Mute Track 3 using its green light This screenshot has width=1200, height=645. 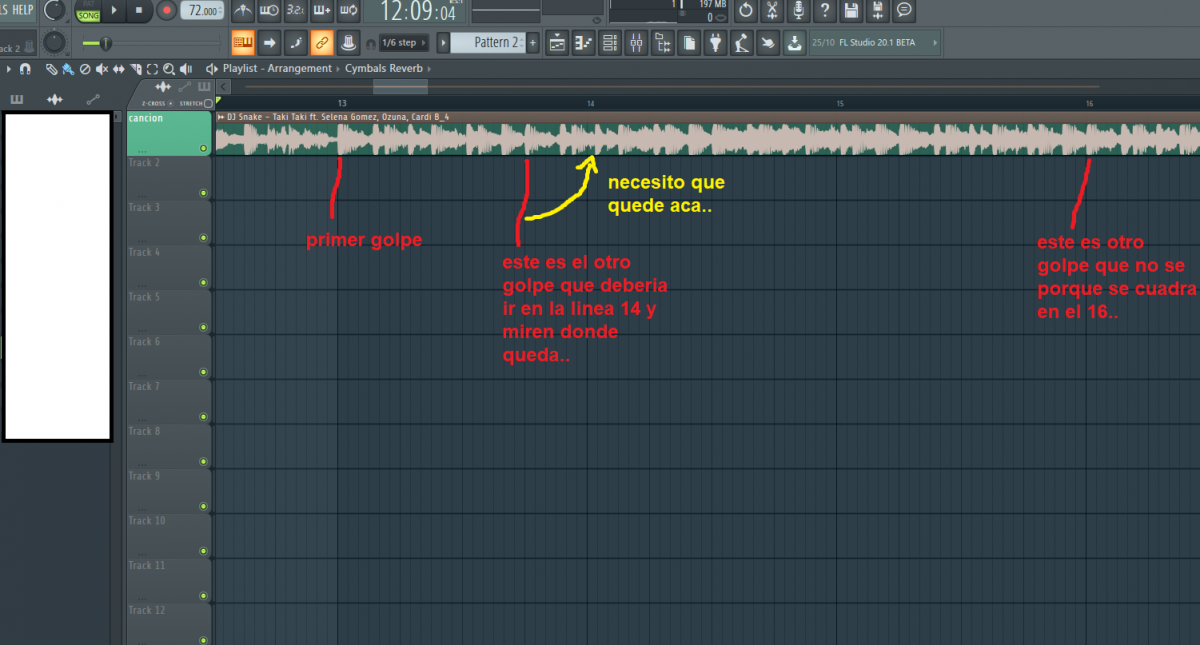pos(203,238)
